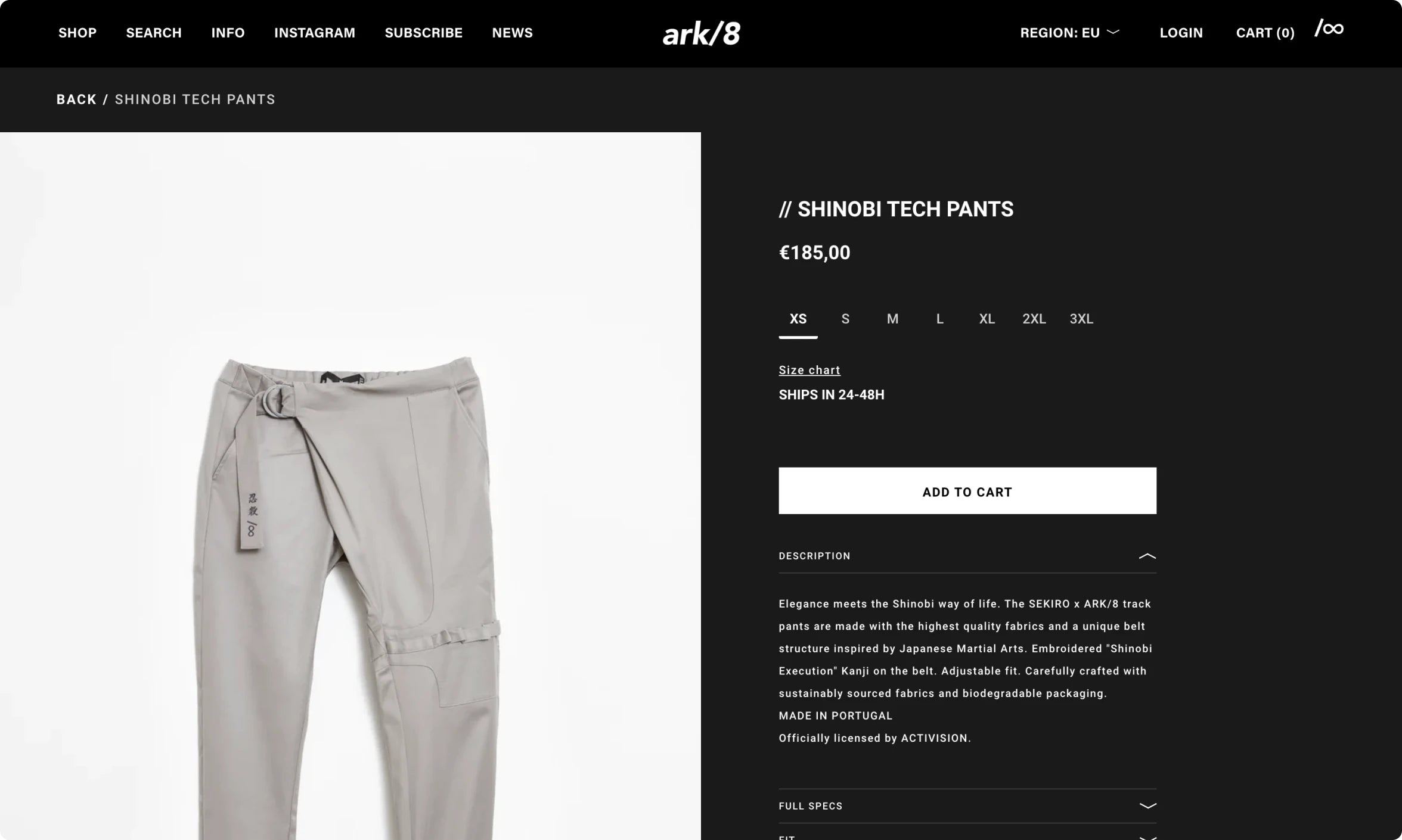Add the pants to cart
This screenshot has height=840, width=1402.
pyautogui.click(x=967, y=491)
